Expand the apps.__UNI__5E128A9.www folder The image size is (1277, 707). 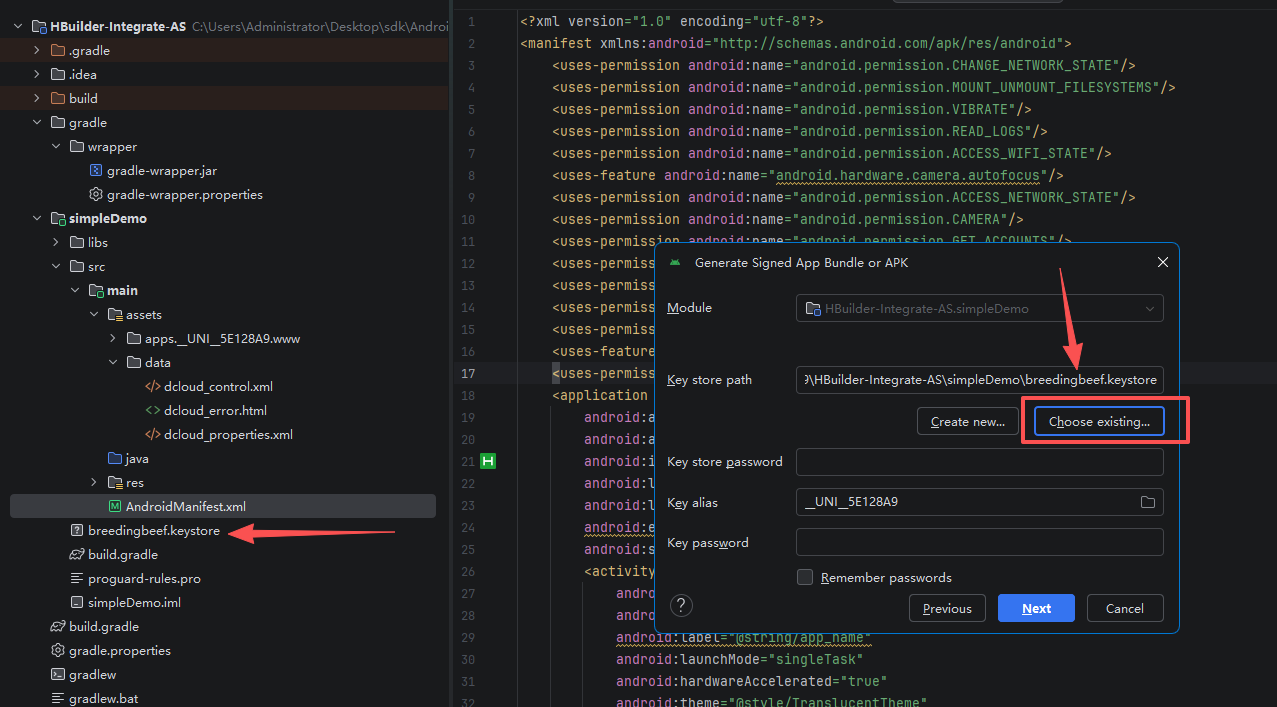(x=113, y=338)
